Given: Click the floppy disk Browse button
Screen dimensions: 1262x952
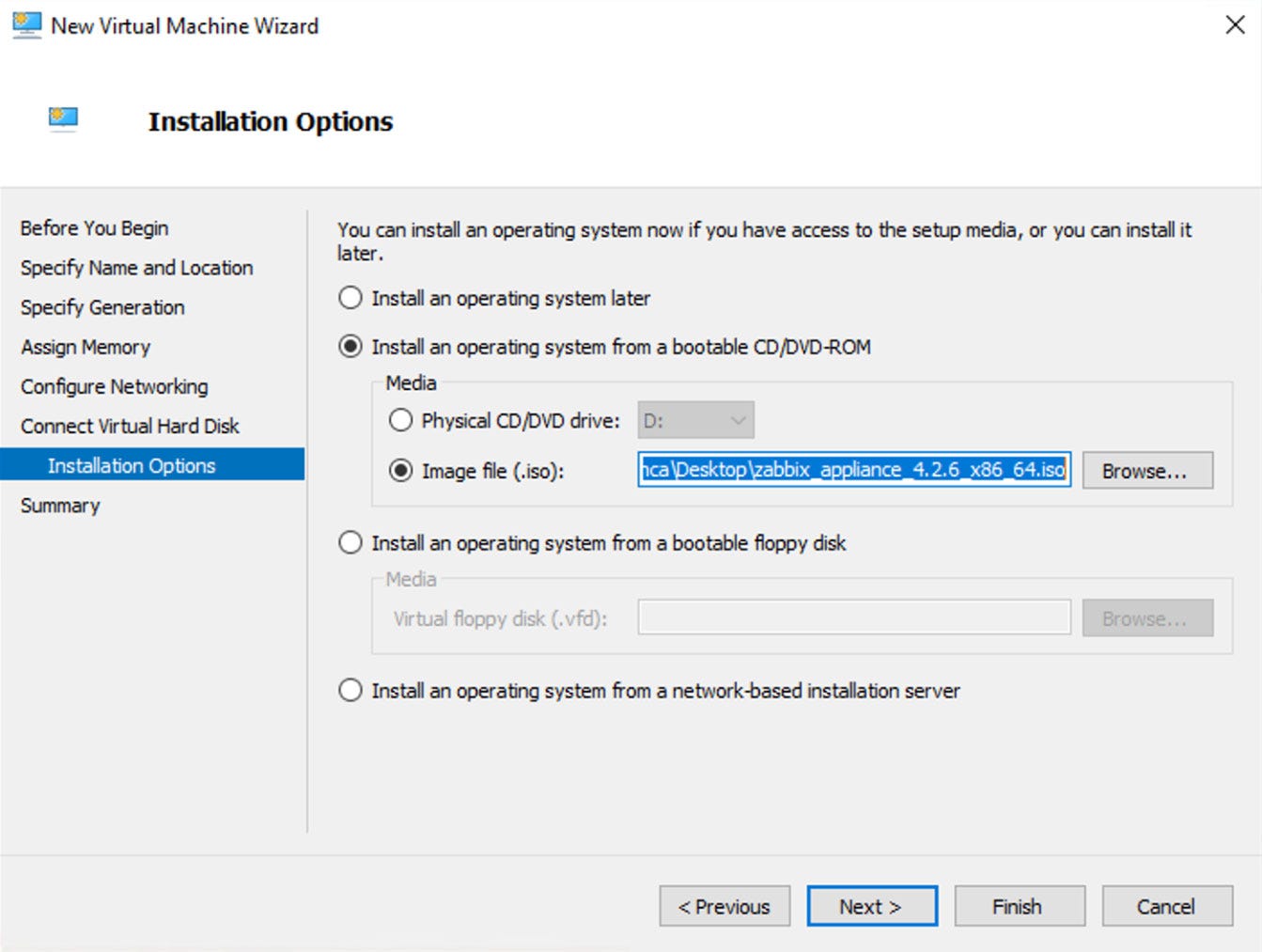Looking at the screenshot, I should tap(1147, 617).
